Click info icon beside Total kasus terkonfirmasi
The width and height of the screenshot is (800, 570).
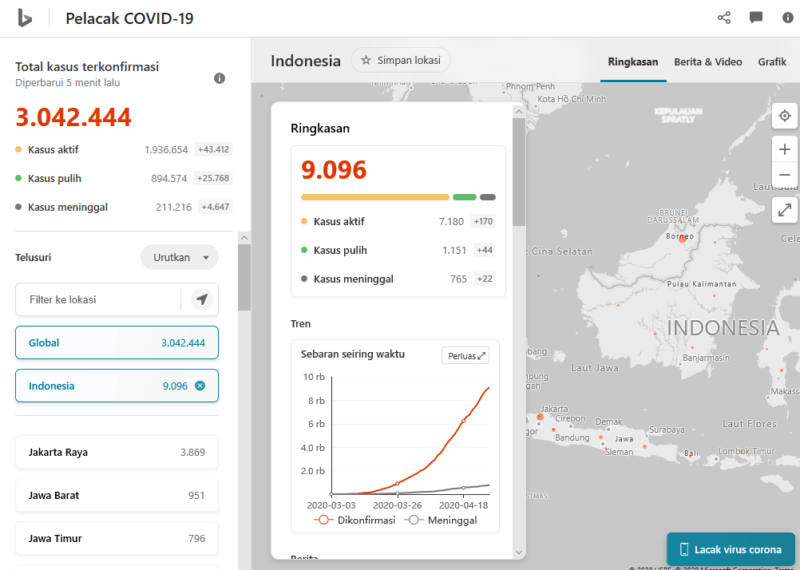[219, 78]
